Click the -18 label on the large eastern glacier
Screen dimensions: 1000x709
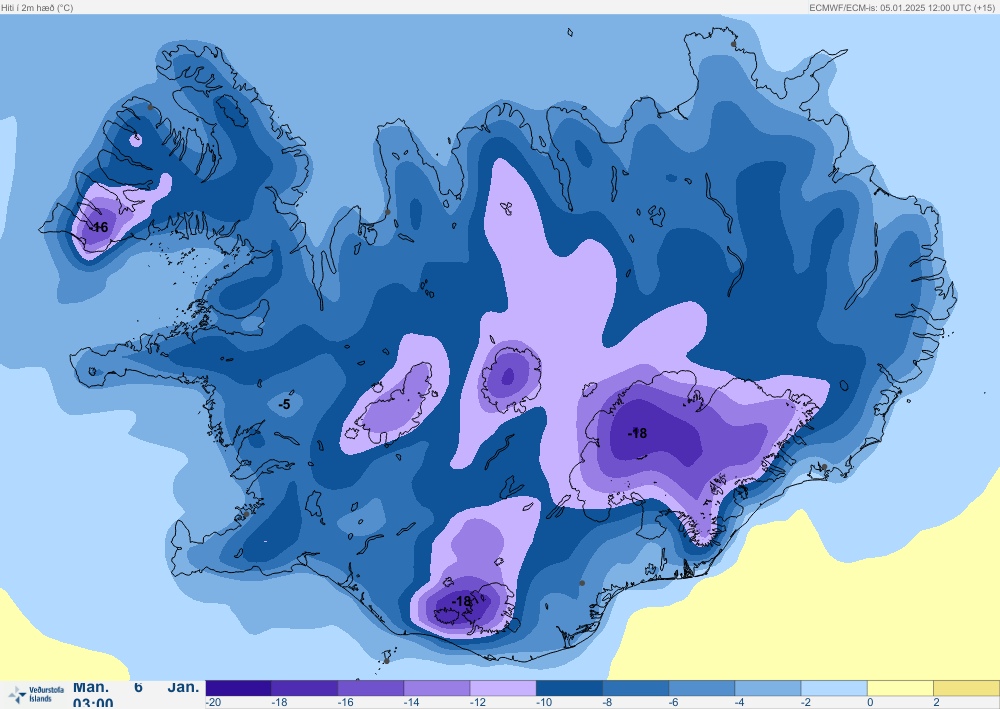click(637, 433)
